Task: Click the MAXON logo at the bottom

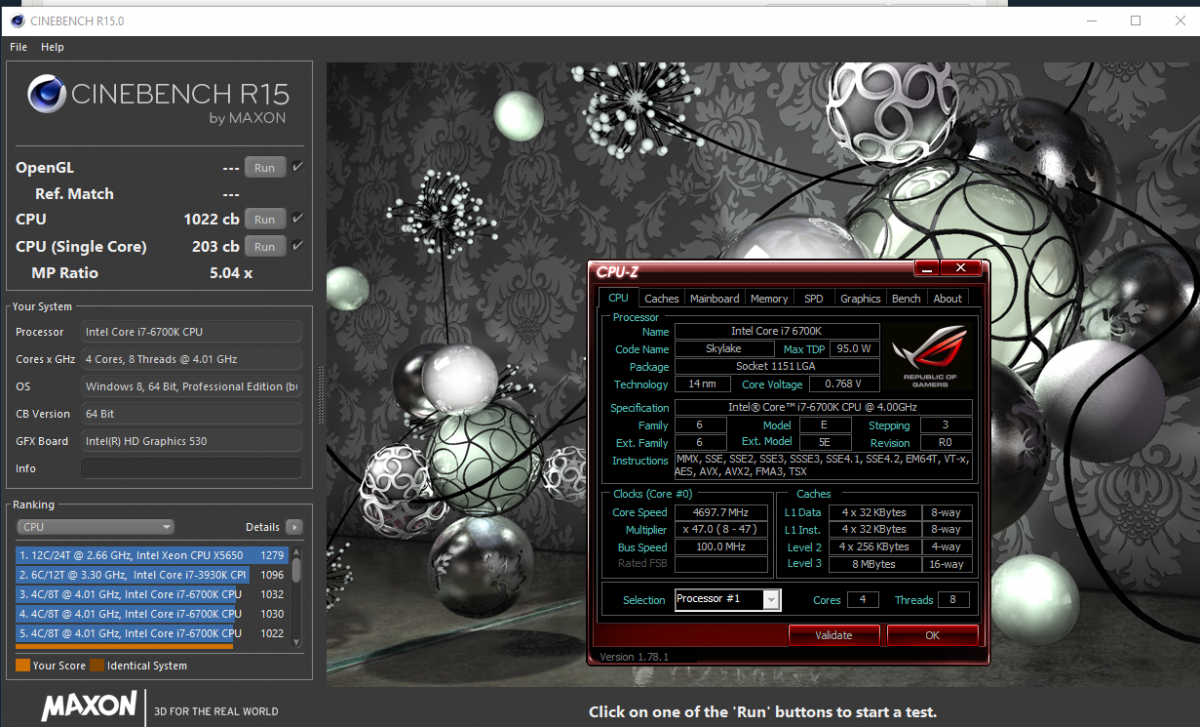Action: (x=89, y=706)
